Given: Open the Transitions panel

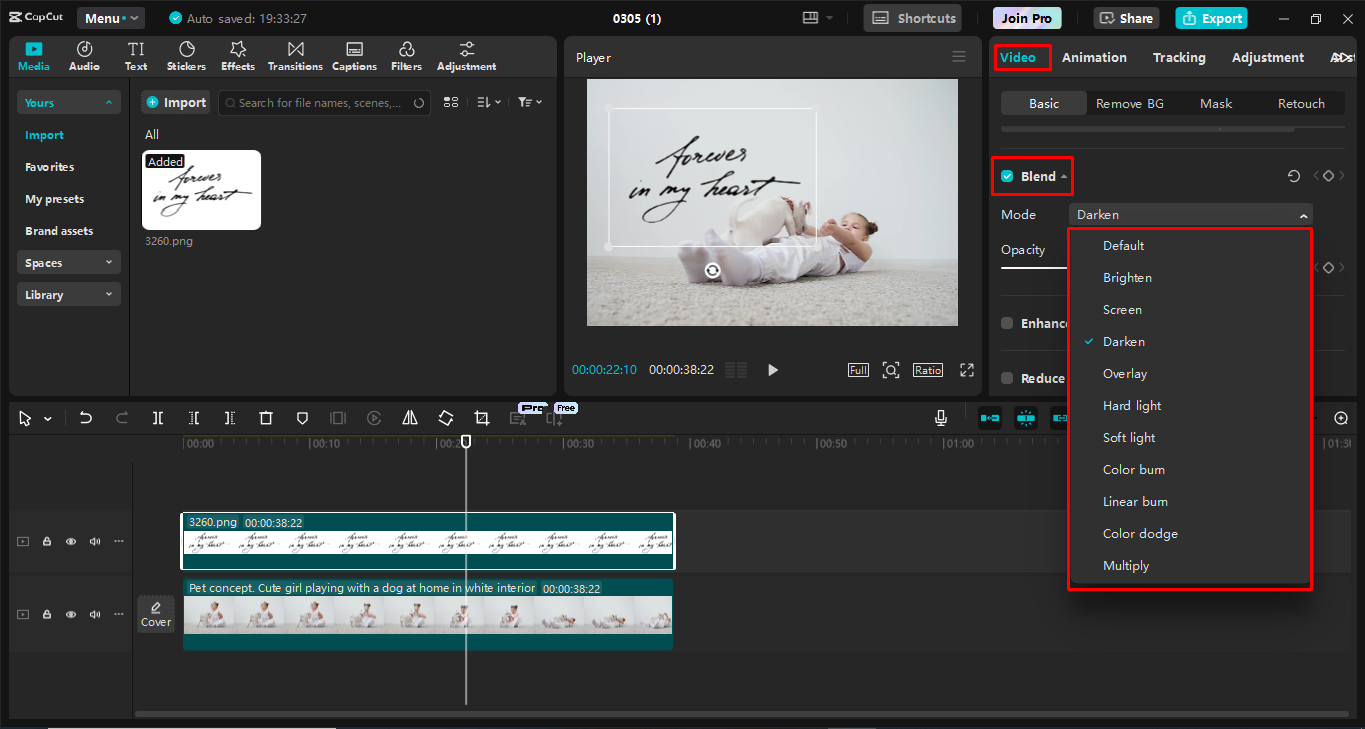Looking at the screenshot, I should 294,55.
